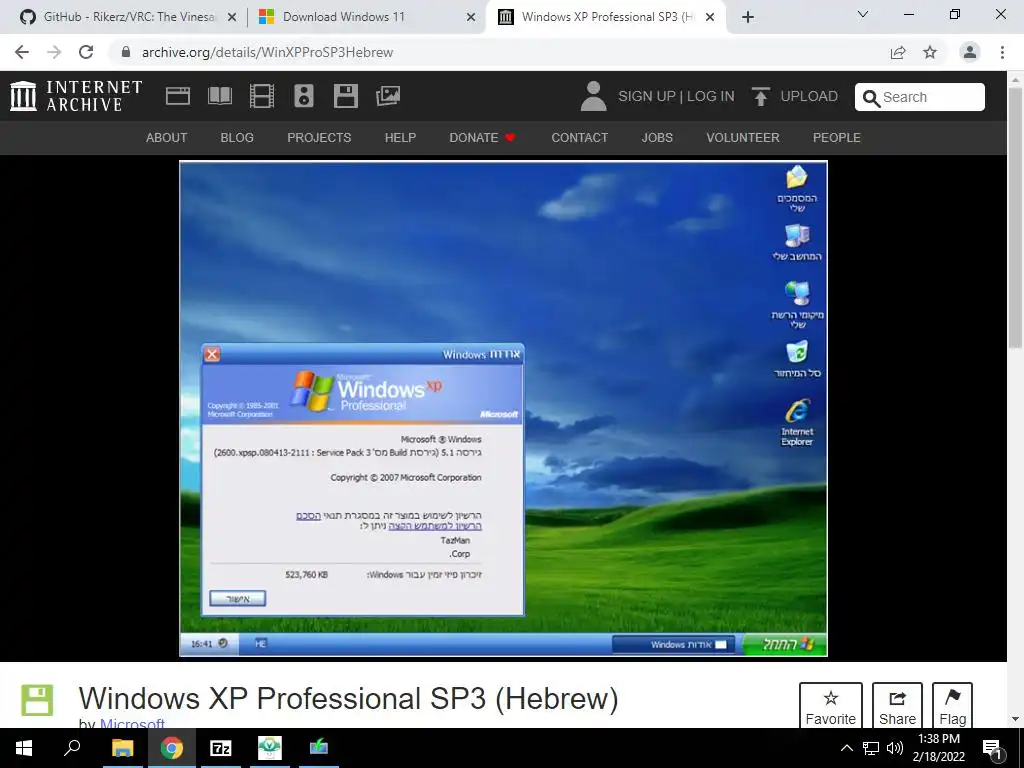Open the Software floppy disk icon
This screenshot has height=768, width=1024.
345,96
